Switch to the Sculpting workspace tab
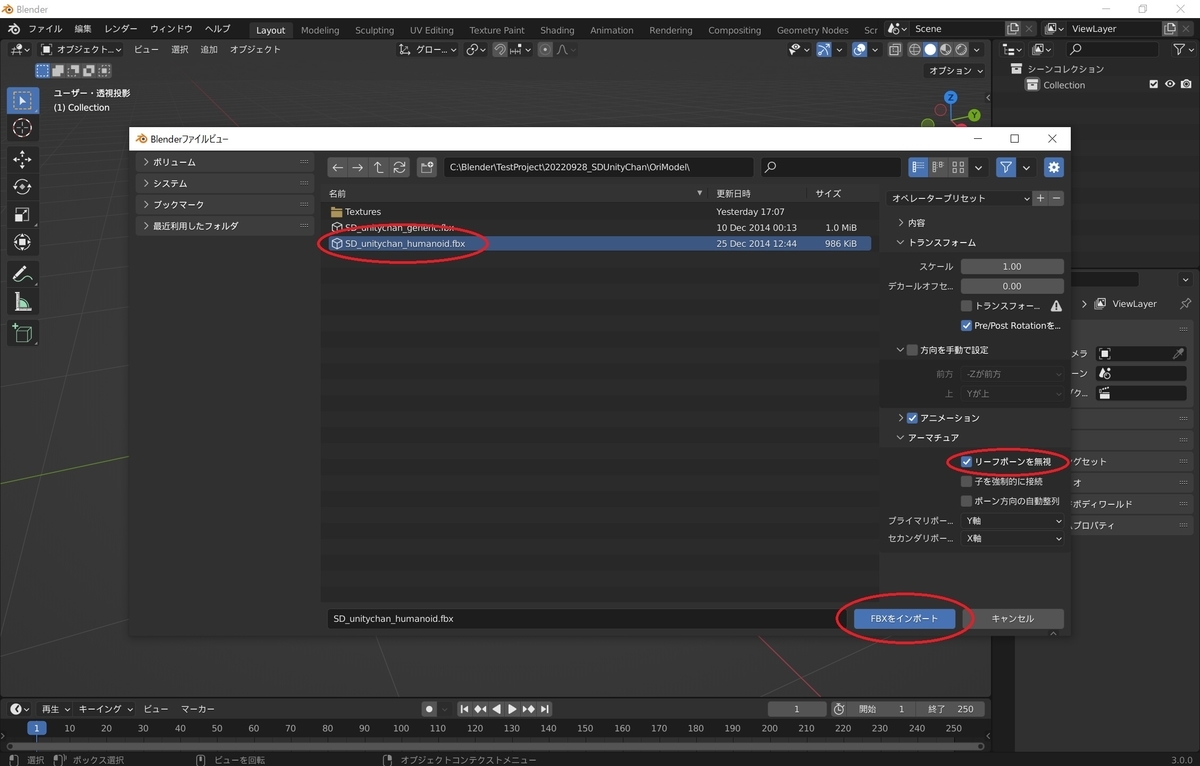This screenshot has width=1200, height=766. (x=375, y=30)
